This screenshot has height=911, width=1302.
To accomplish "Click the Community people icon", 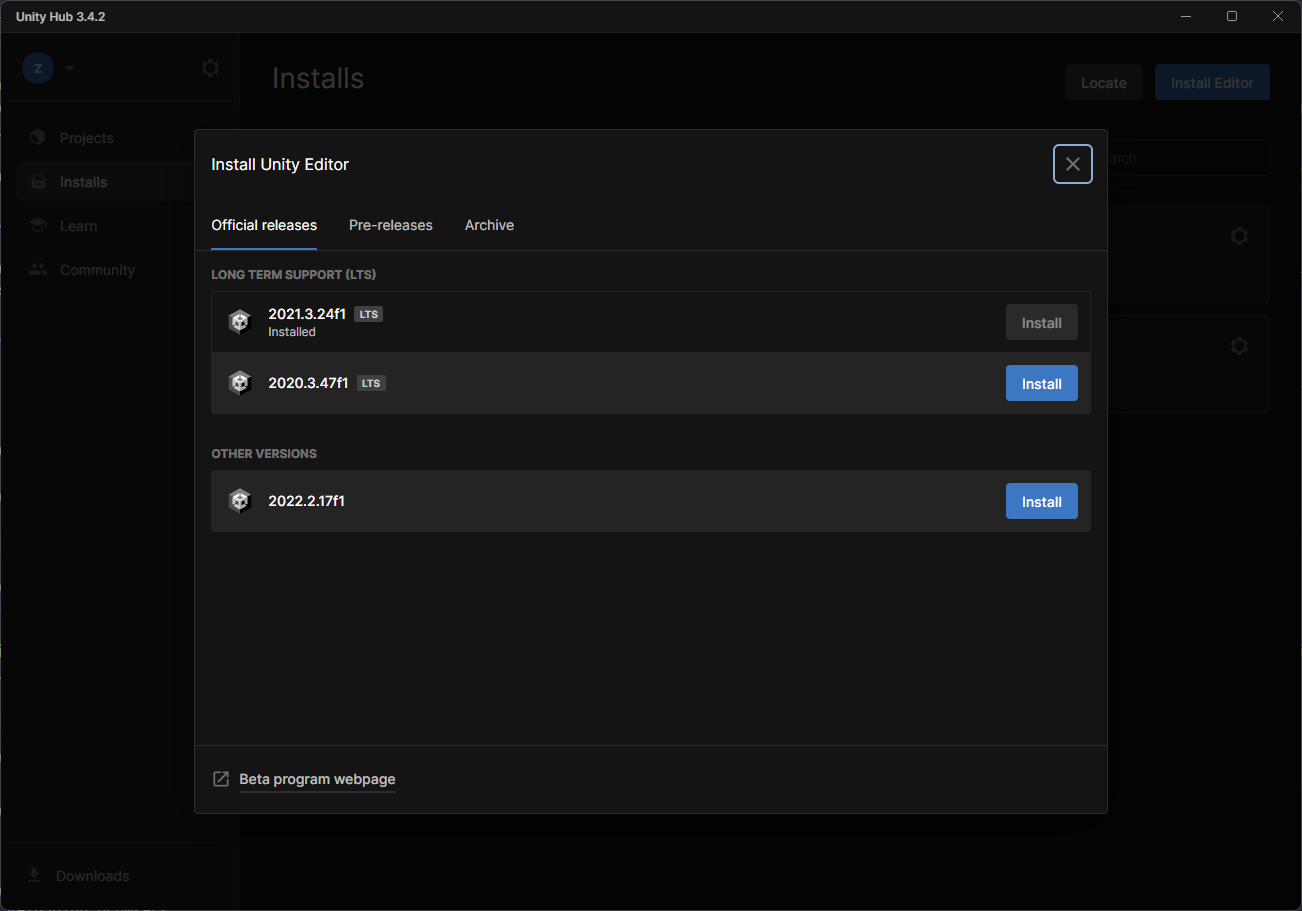I will point(38,269).
